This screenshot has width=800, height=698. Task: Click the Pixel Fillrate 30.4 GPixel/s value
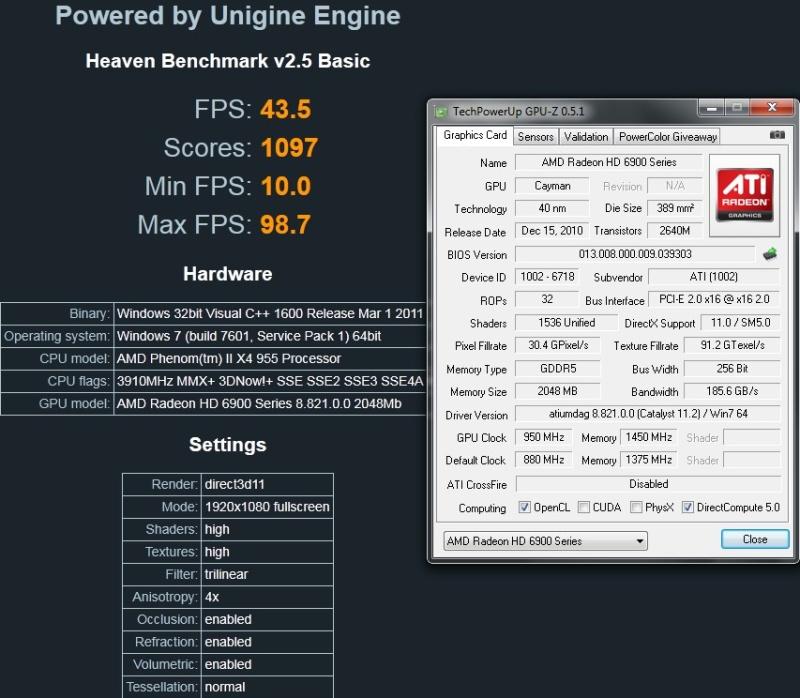click(x=558, y=345)
